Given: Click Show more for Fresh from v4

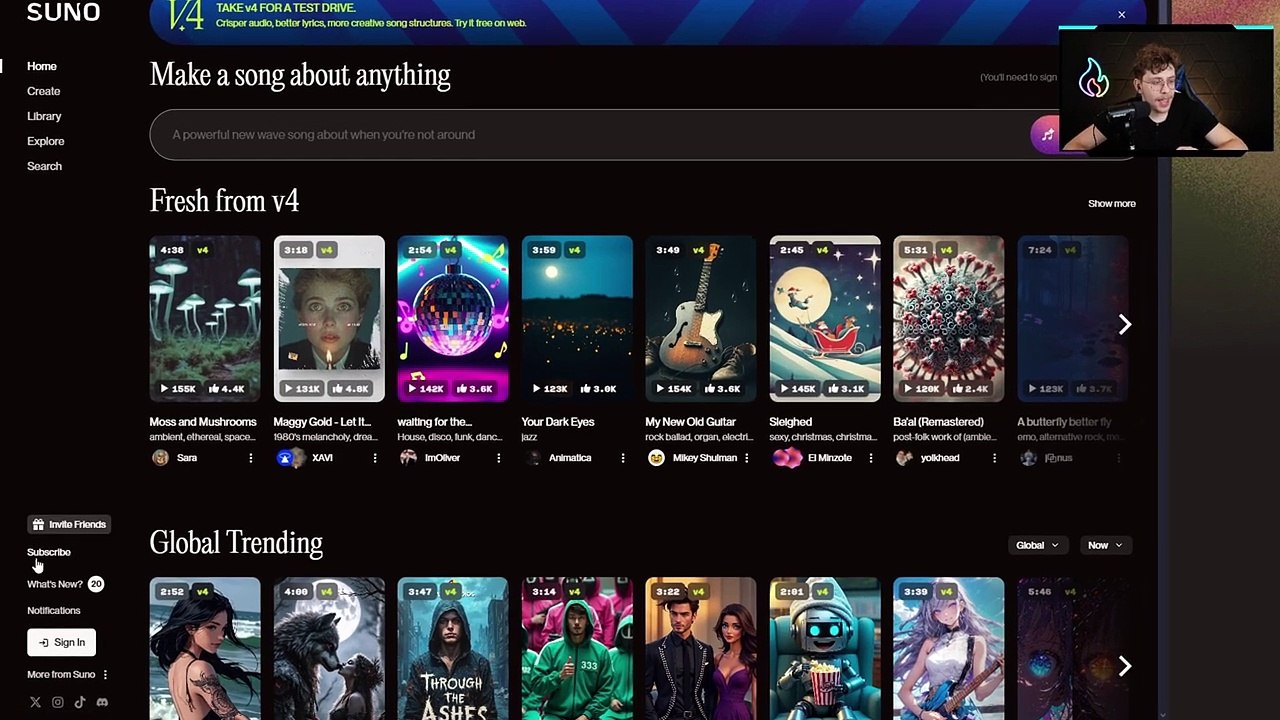Looking at the screenshot, I should (x=1112, y=204).
